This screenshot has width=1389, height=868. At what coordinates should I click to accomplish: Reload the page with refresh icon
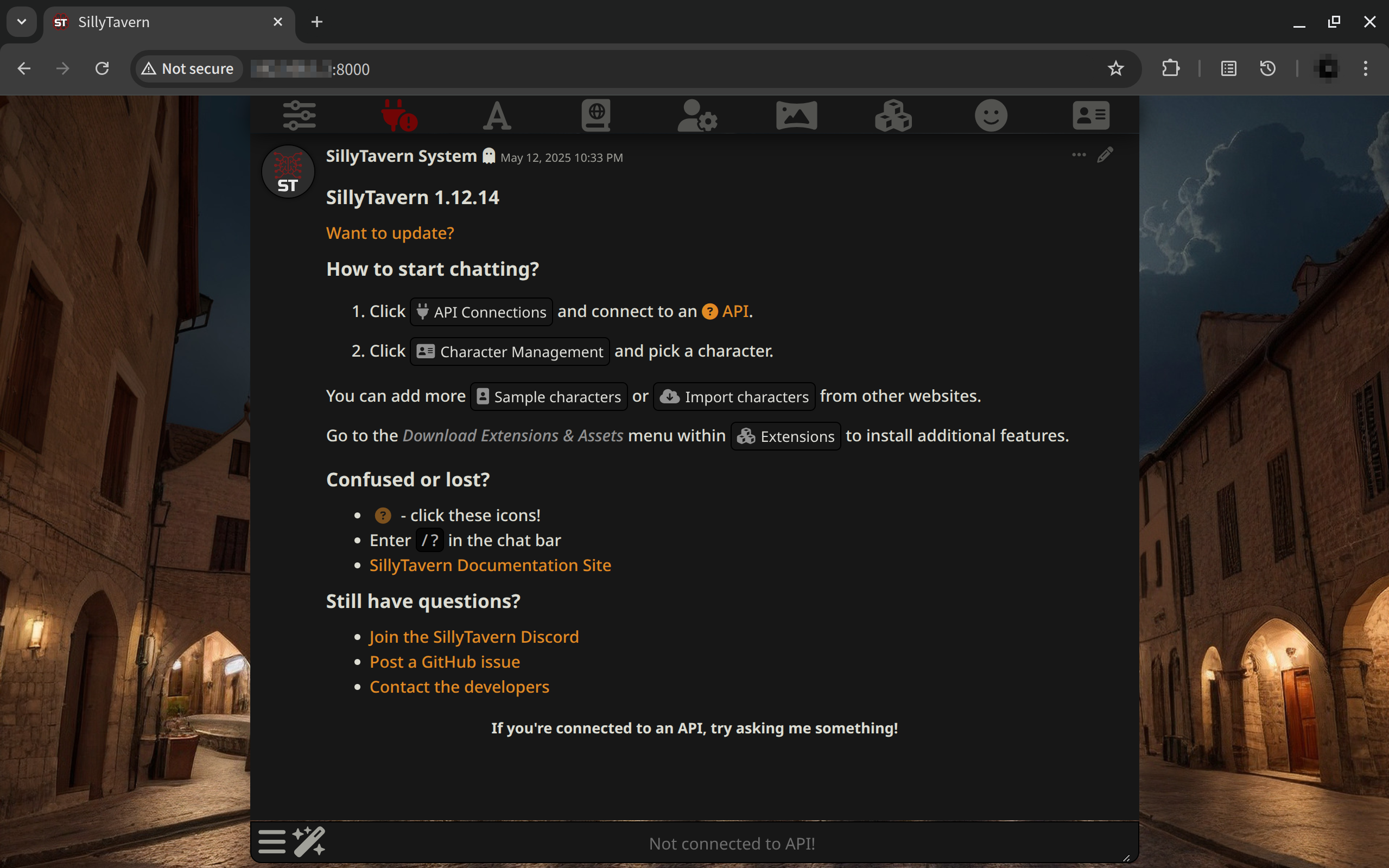tap(102, 69)
